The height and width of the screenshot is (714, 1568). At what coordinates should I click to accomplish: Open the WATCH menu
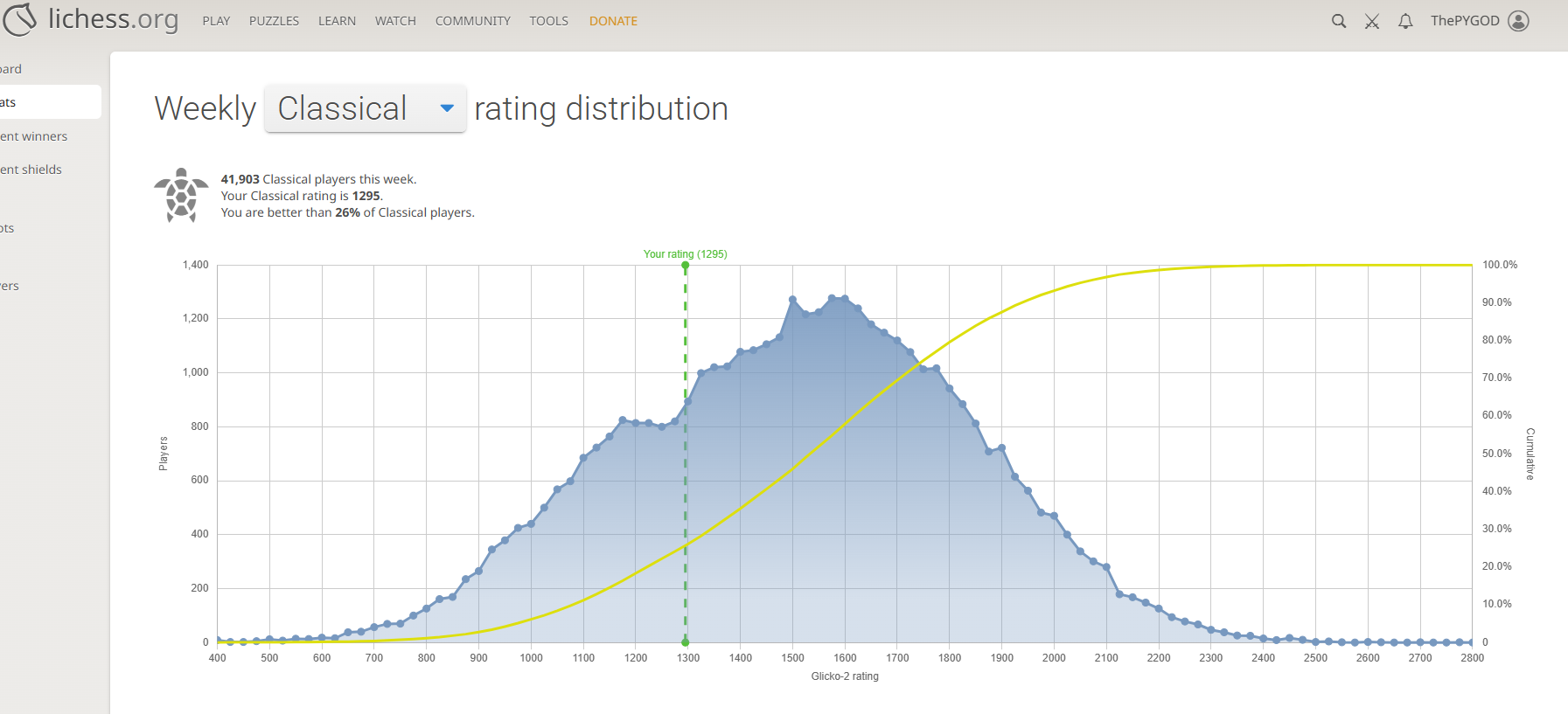point(395,21)
